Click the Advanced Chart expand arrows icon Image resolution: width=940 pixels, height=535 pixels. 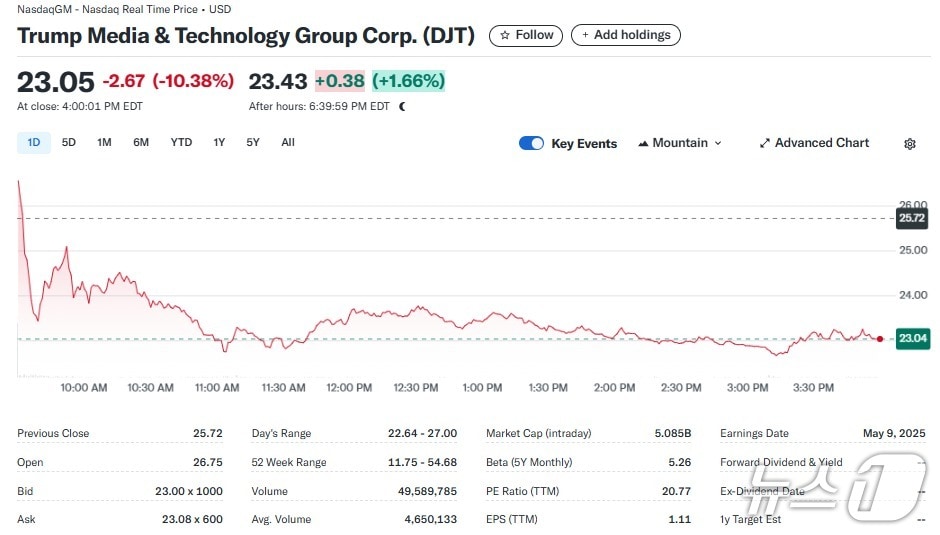coord(765,143)
